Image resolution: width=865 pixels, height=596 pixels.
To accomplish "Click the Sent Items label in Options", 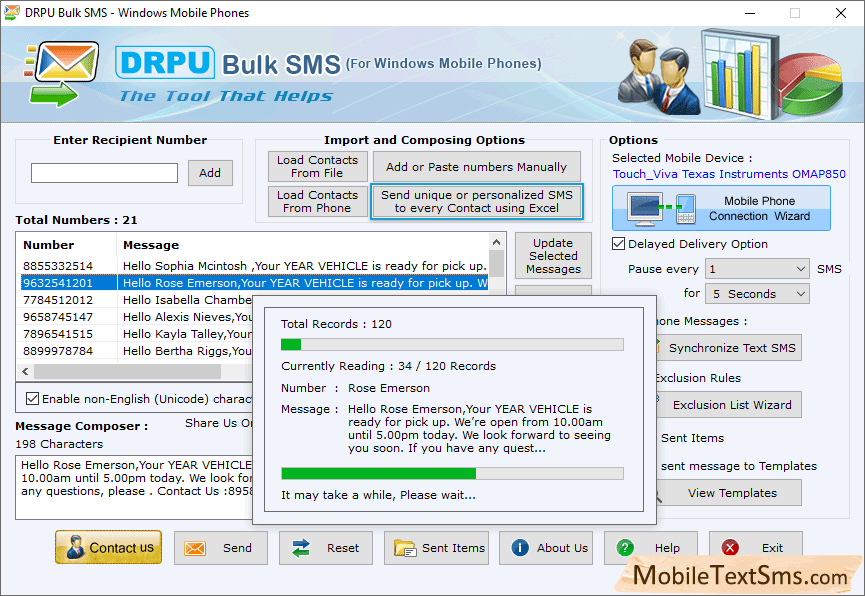I will [x=692, y=438].
